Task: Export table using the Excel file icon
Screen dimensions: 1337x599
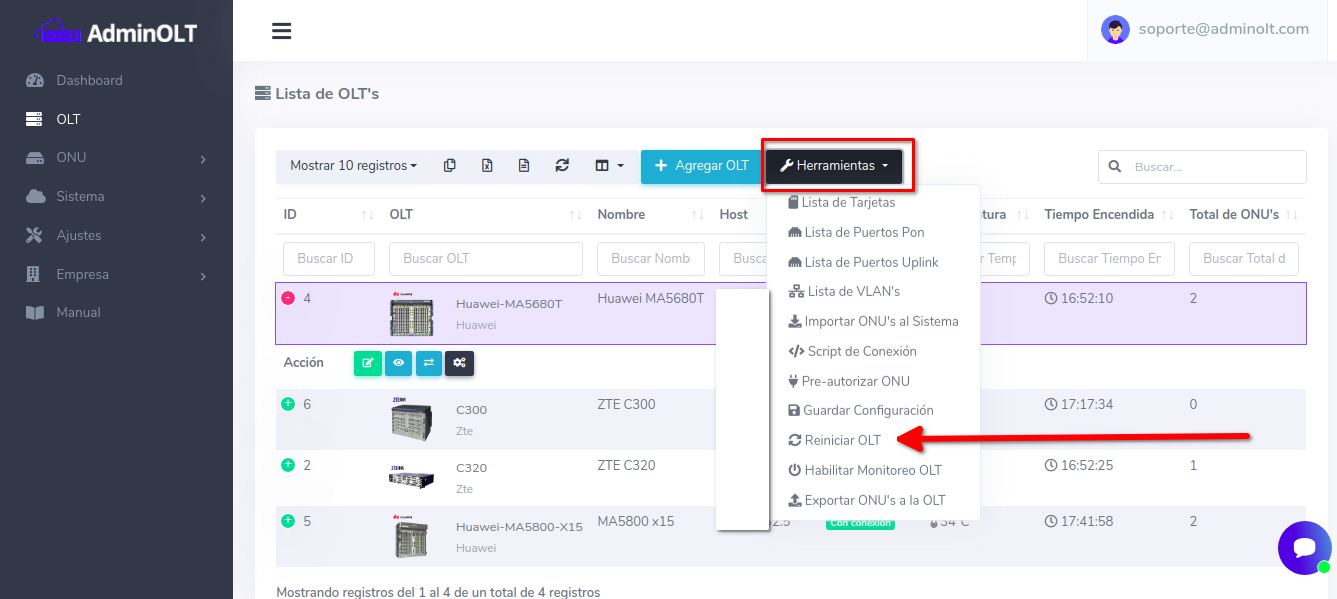Action: (x=487, y=166)
